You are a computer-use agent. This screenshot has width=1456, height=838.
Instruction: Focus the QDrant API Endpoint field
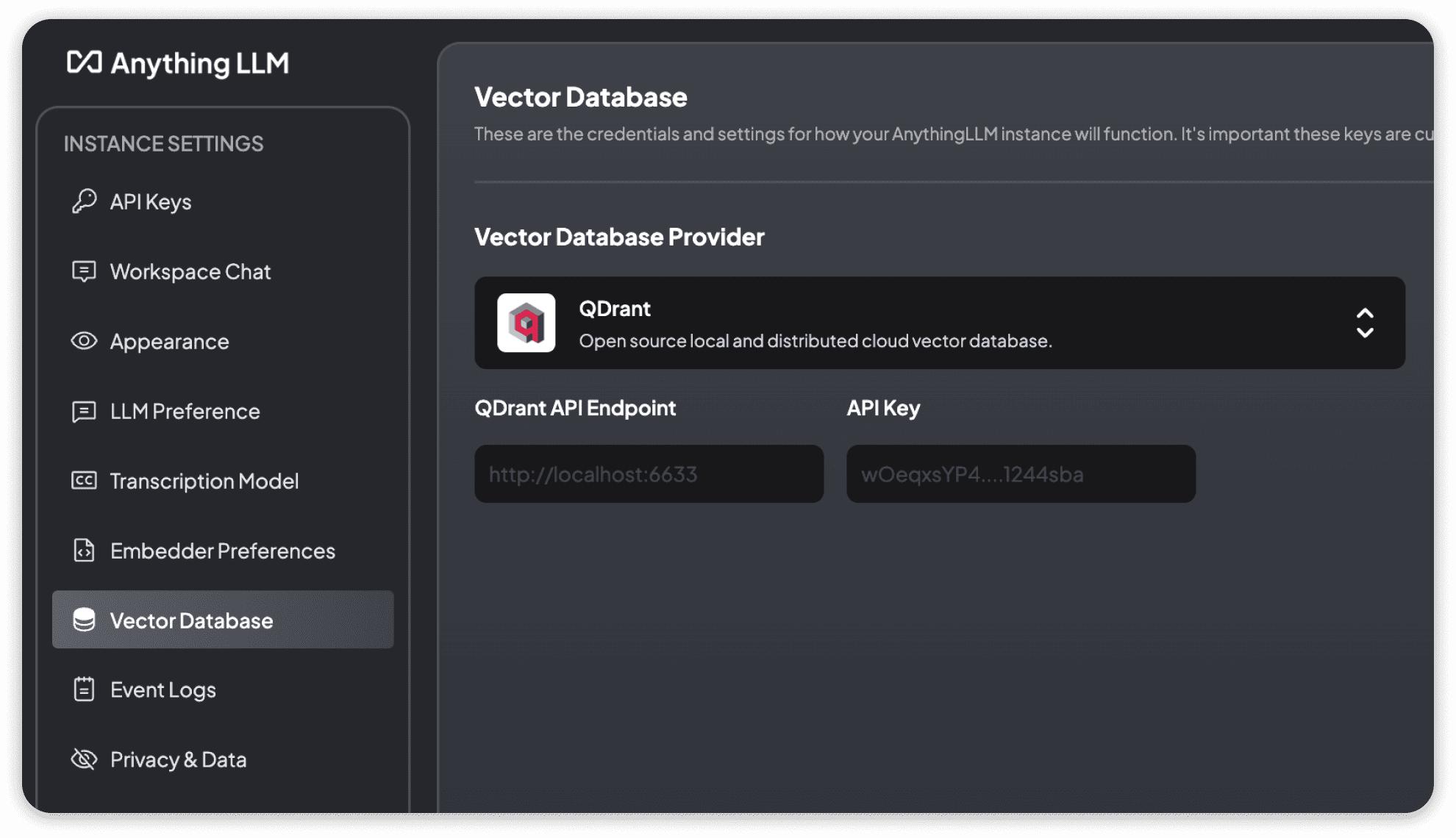point(649,474)
